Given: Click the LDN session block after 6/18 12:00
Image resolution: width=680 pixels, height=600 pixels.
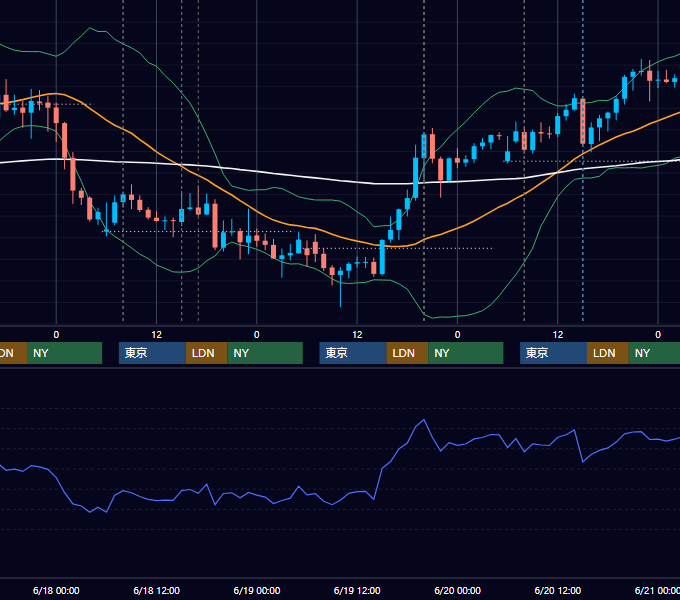Looking at the screenshot, I should point(206,353).
